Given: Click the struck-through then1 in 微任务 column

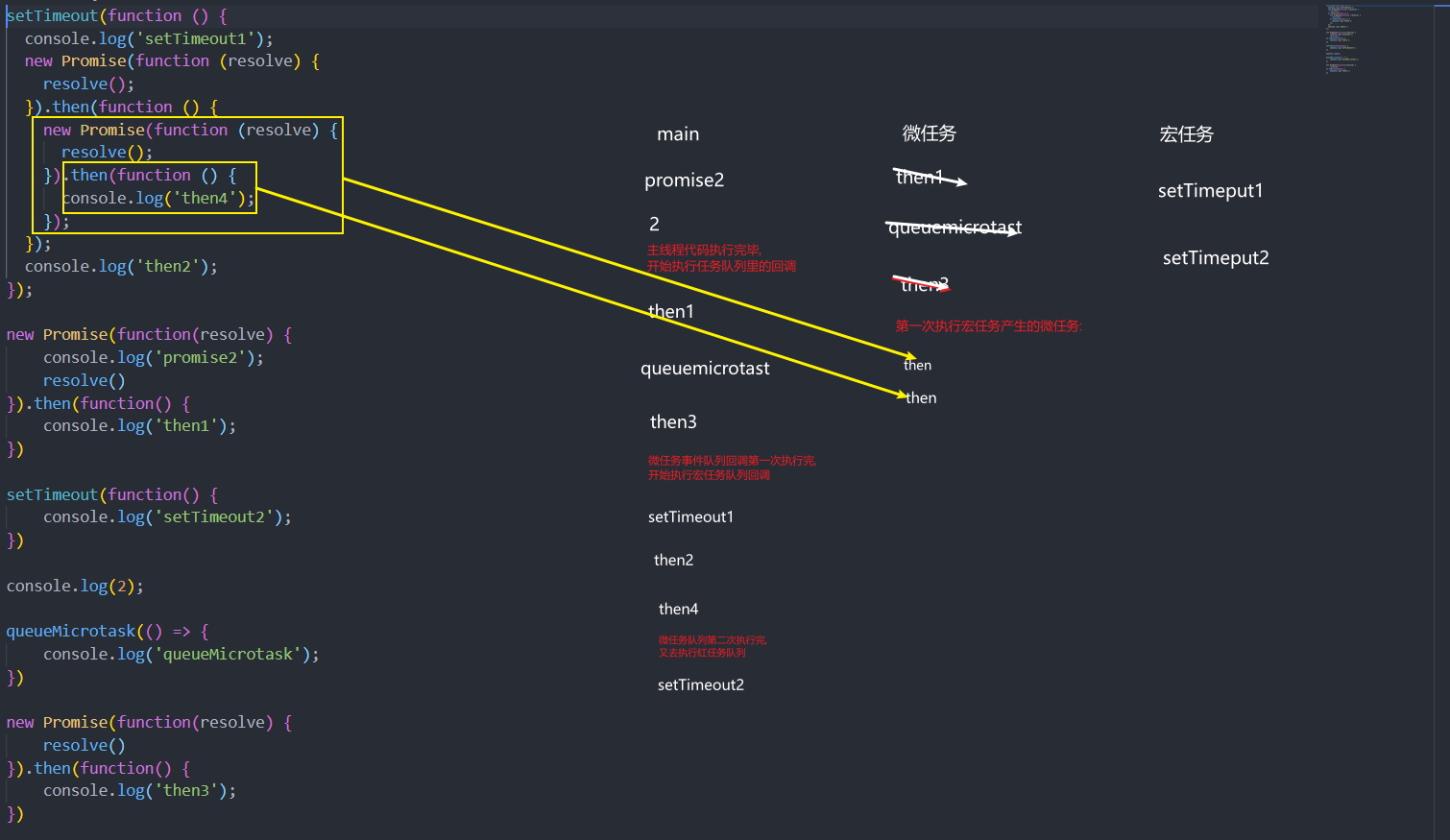Looking at the screenshot, I should [919, 177].
